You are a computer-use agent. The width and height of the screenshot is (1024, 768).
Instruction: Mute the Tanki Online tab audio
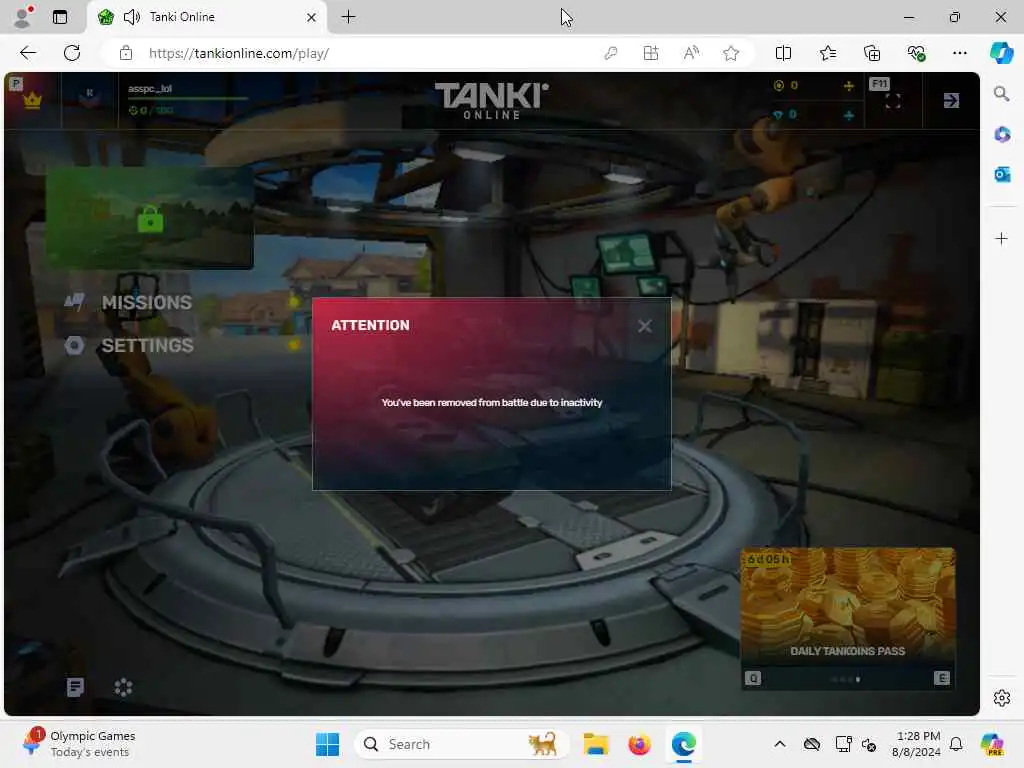pyautogui.click(x=132, y=17)
